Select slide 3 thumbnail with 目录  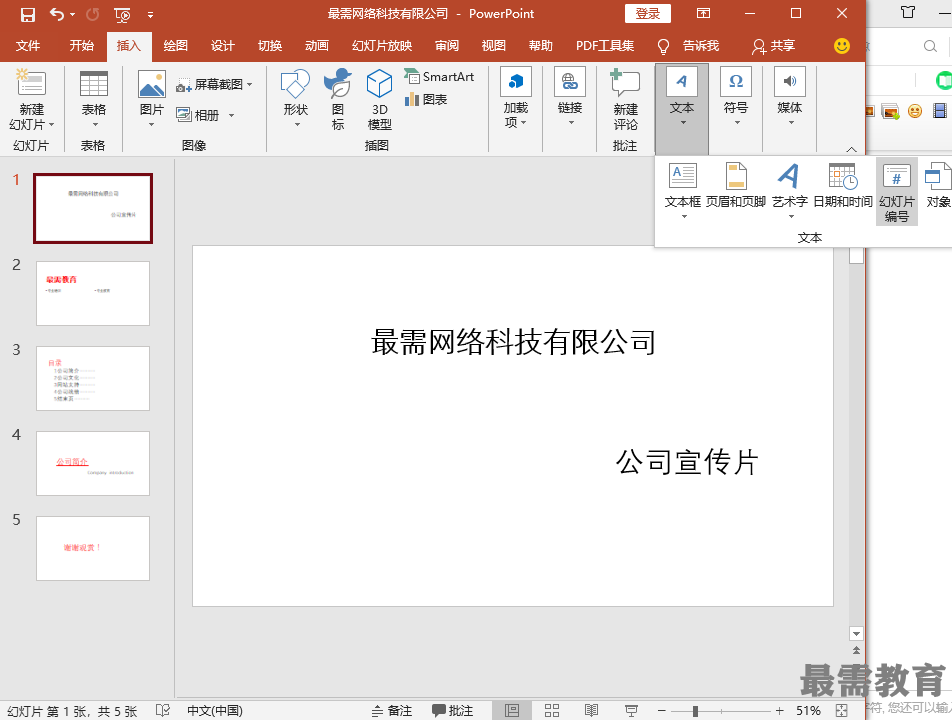[x=93, y=378]
